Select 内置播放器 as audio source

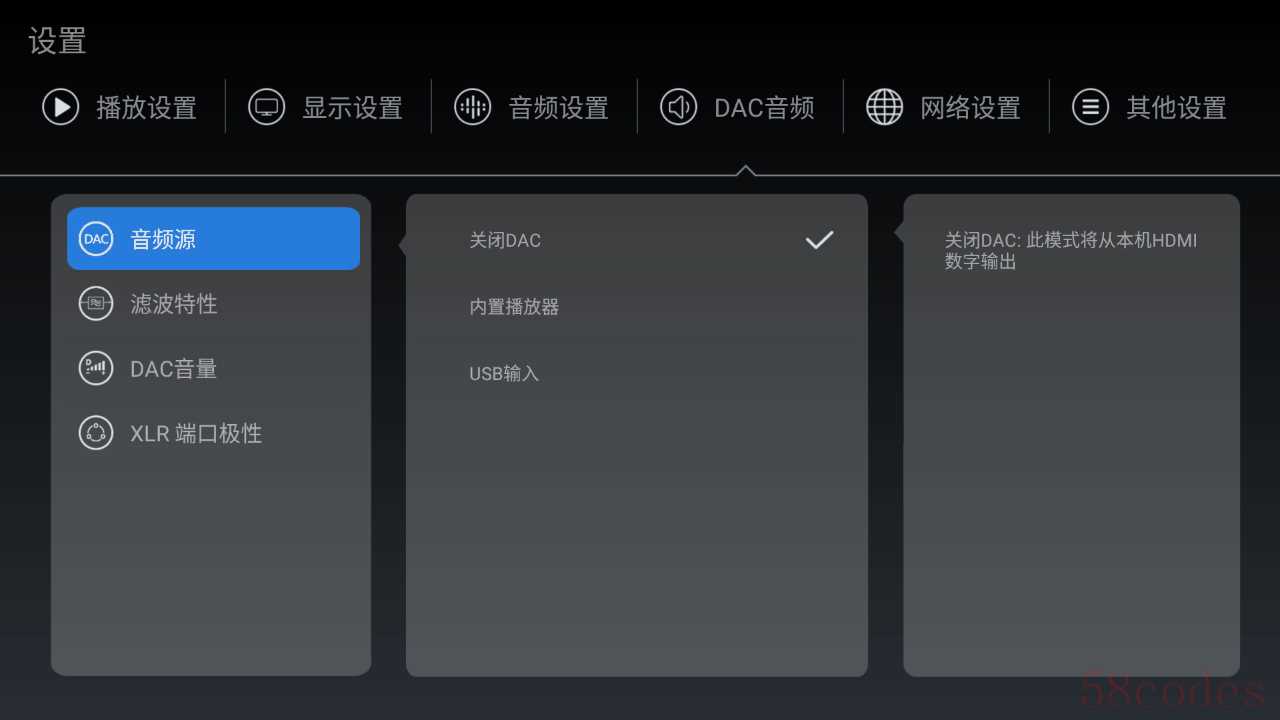coord(636,307)
